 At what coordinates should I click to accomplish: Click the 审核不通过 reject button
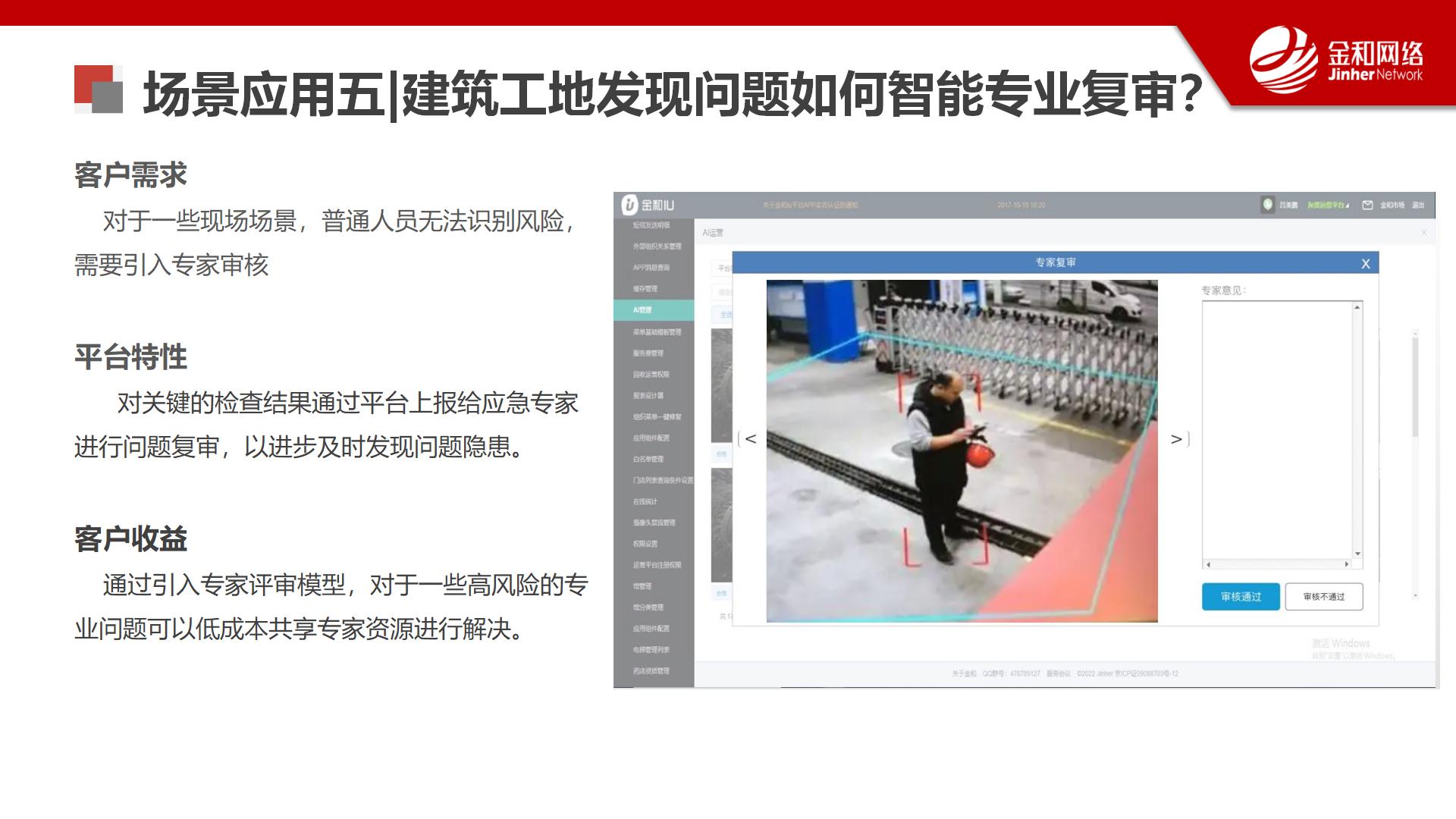(1324, 597)
